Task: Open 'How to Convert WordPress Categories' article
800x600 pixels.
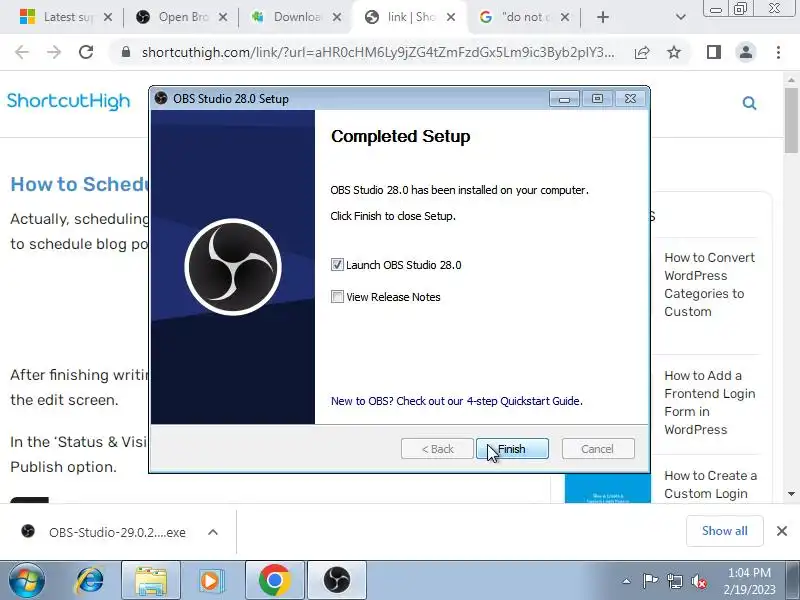Action: 709,285
